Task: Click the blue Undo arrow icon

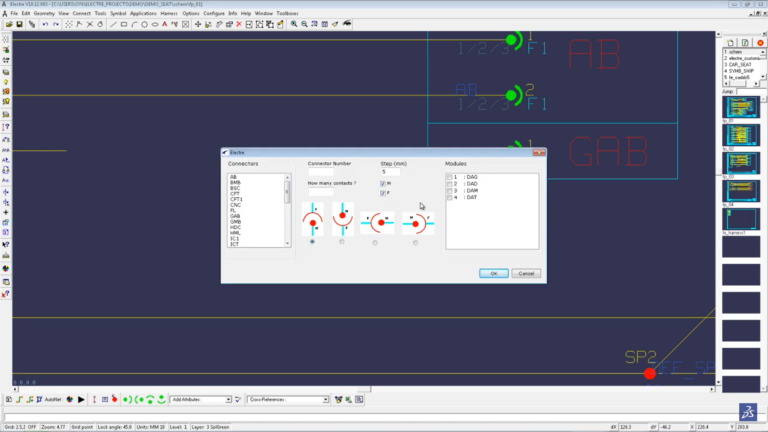Action: [x=45, y=24]
